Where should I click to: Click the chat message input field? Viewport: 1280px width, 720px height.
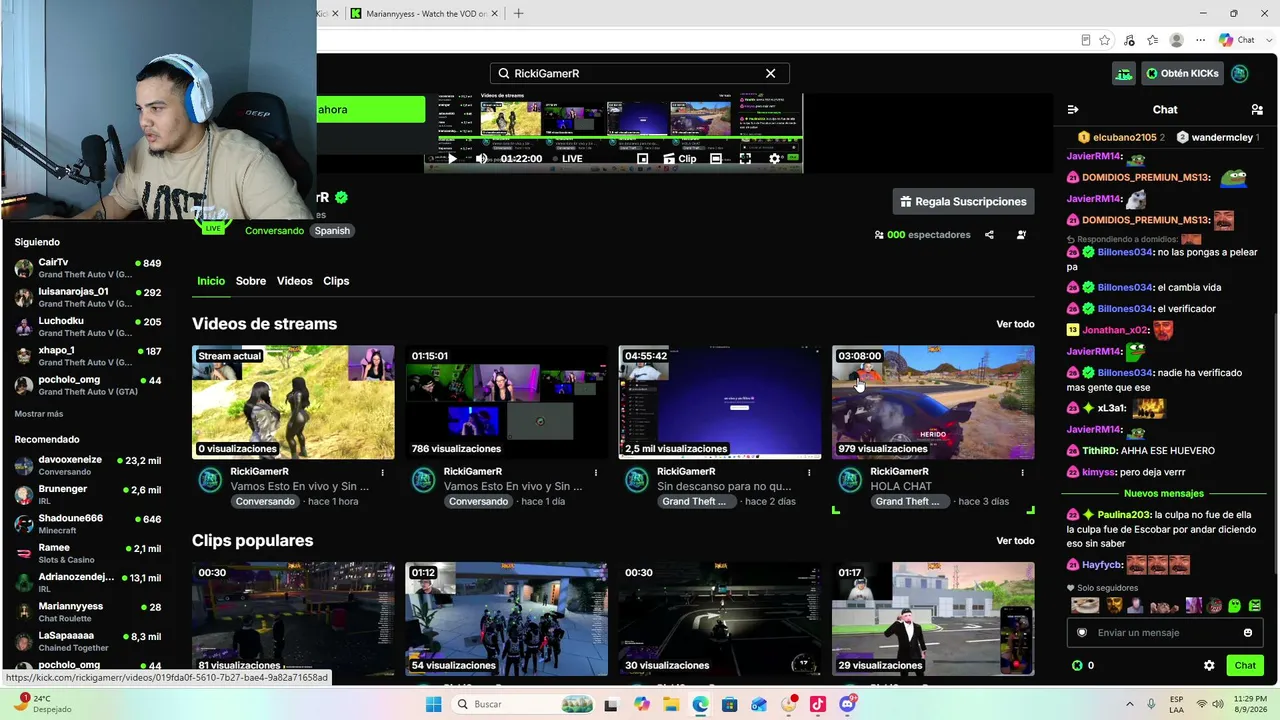pos(1165,633)
